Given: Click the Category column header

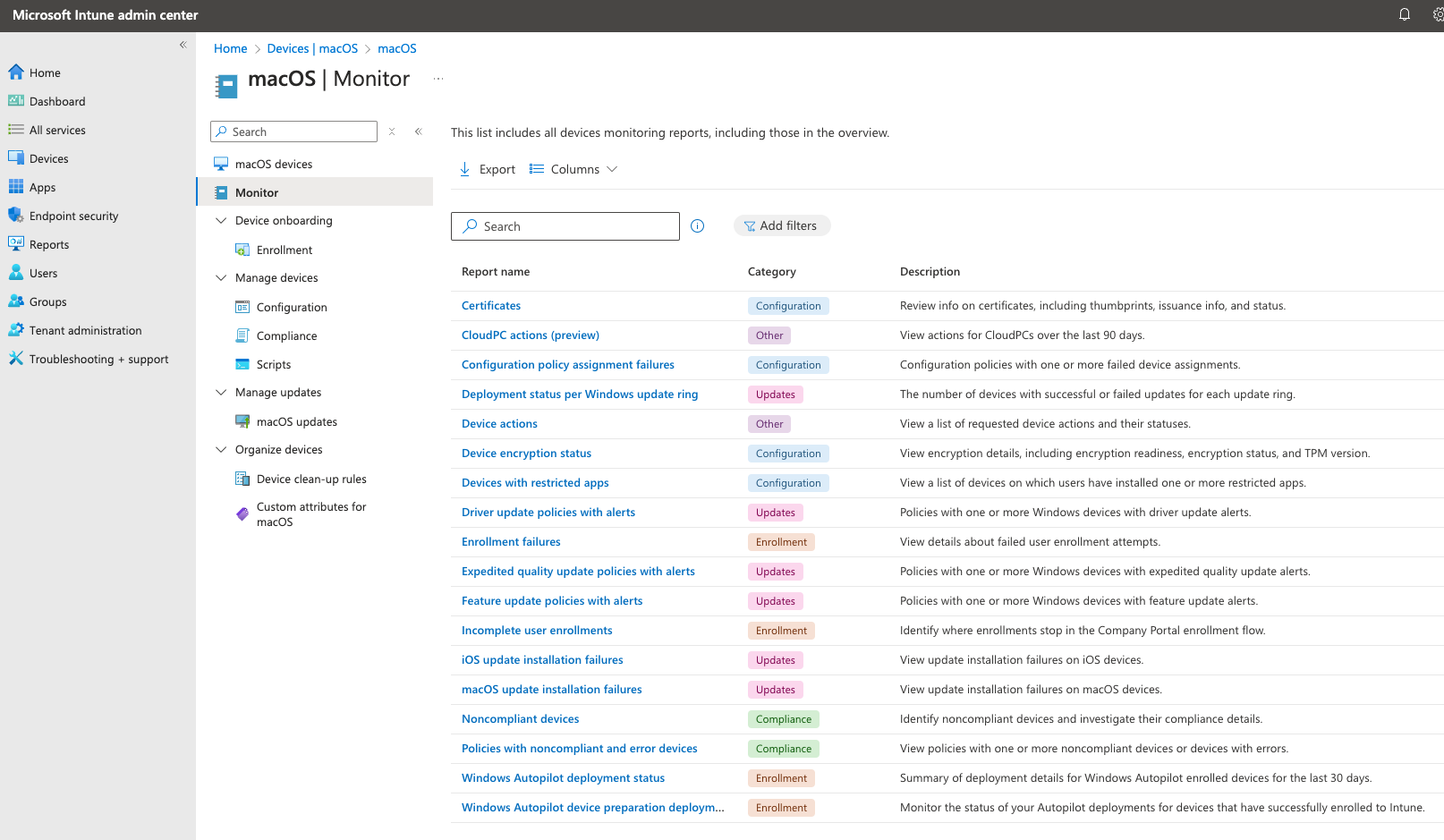Looking at the screenshot, I should tap(771, 272).
